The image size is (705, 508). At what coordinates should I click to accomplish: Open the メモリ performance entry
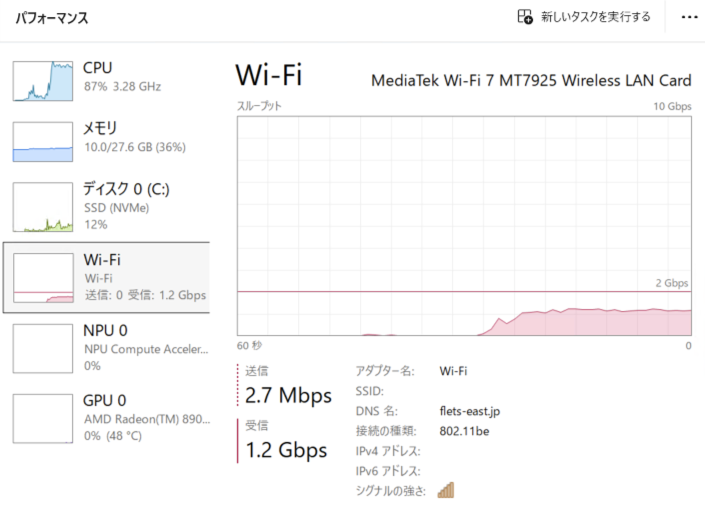107,142
